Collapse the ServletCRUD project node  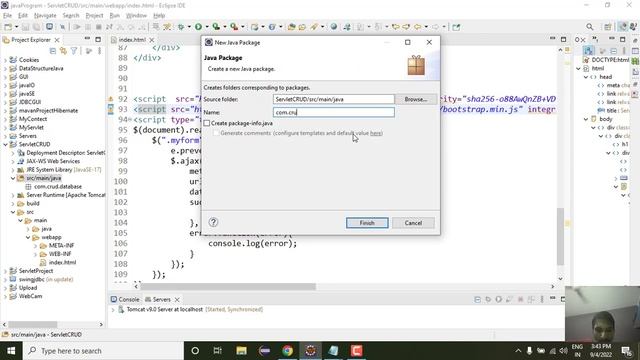5,144
